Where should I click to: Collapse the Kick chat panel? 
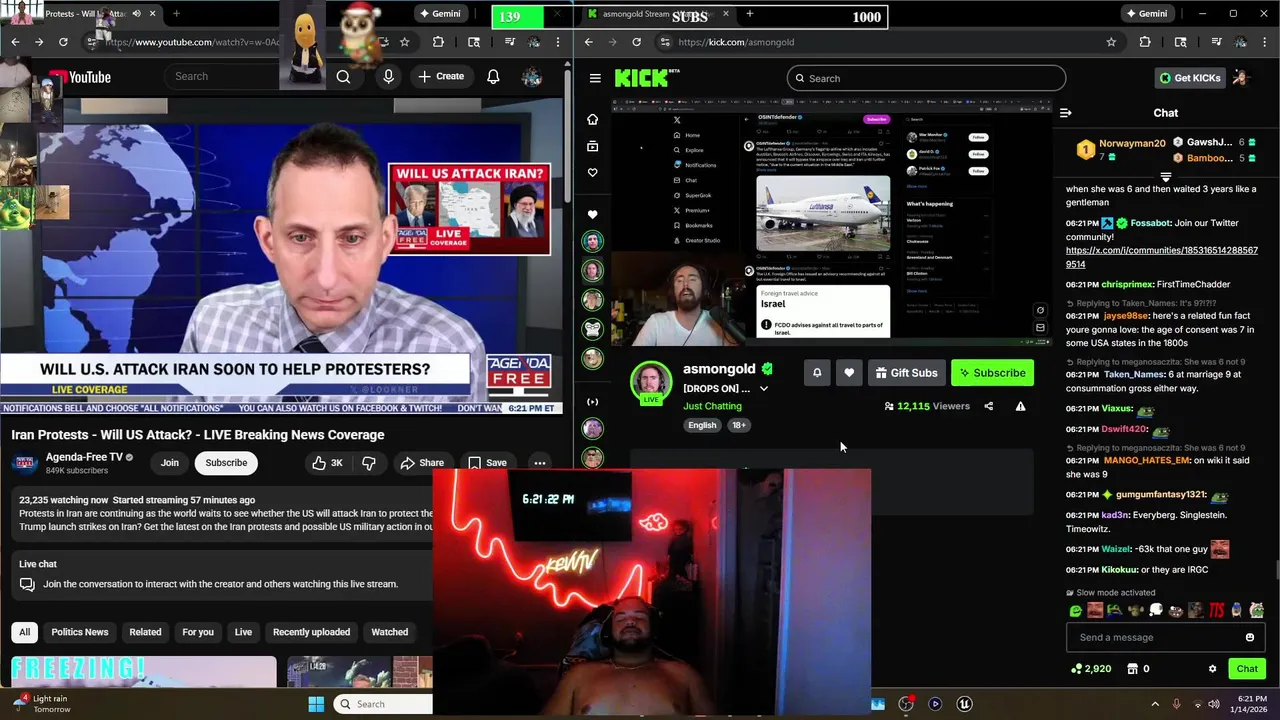point(1066,113)
